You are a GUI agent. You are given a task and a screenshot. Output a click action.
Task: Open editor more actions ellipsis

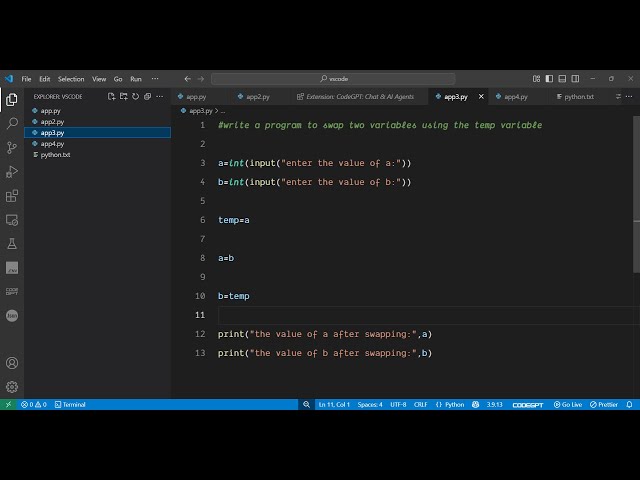point(629,96)
